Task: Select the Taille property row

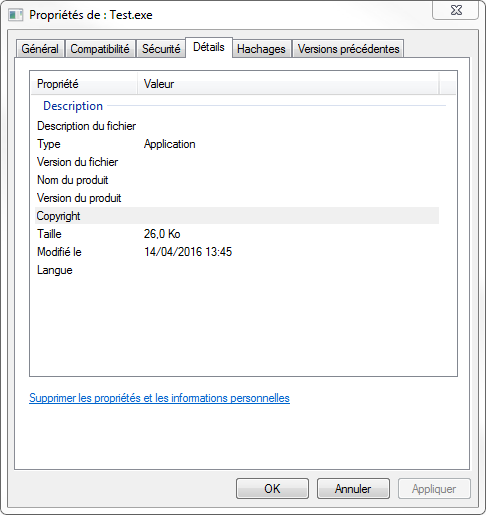Action: (x=237, y=234)
